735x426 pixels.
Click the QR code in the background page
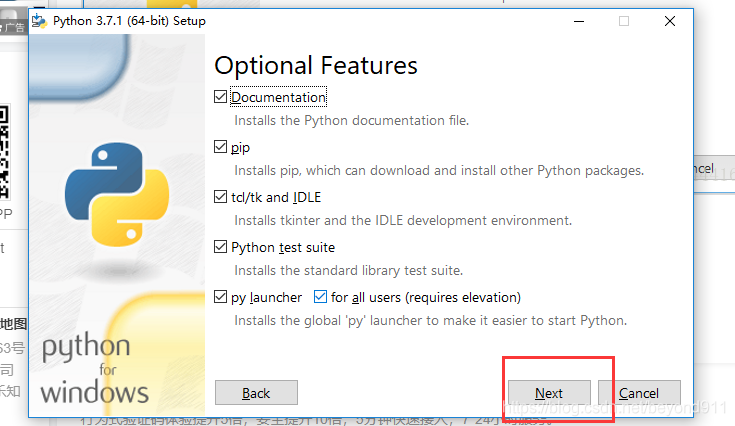point(4,152)
